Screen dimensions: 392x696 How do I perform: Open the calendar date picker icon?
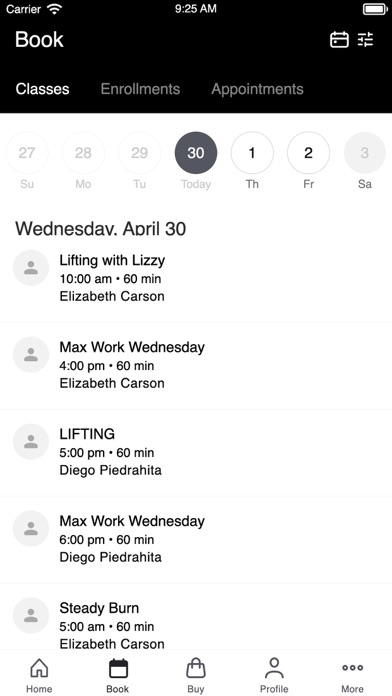click(x=339, y=40)
